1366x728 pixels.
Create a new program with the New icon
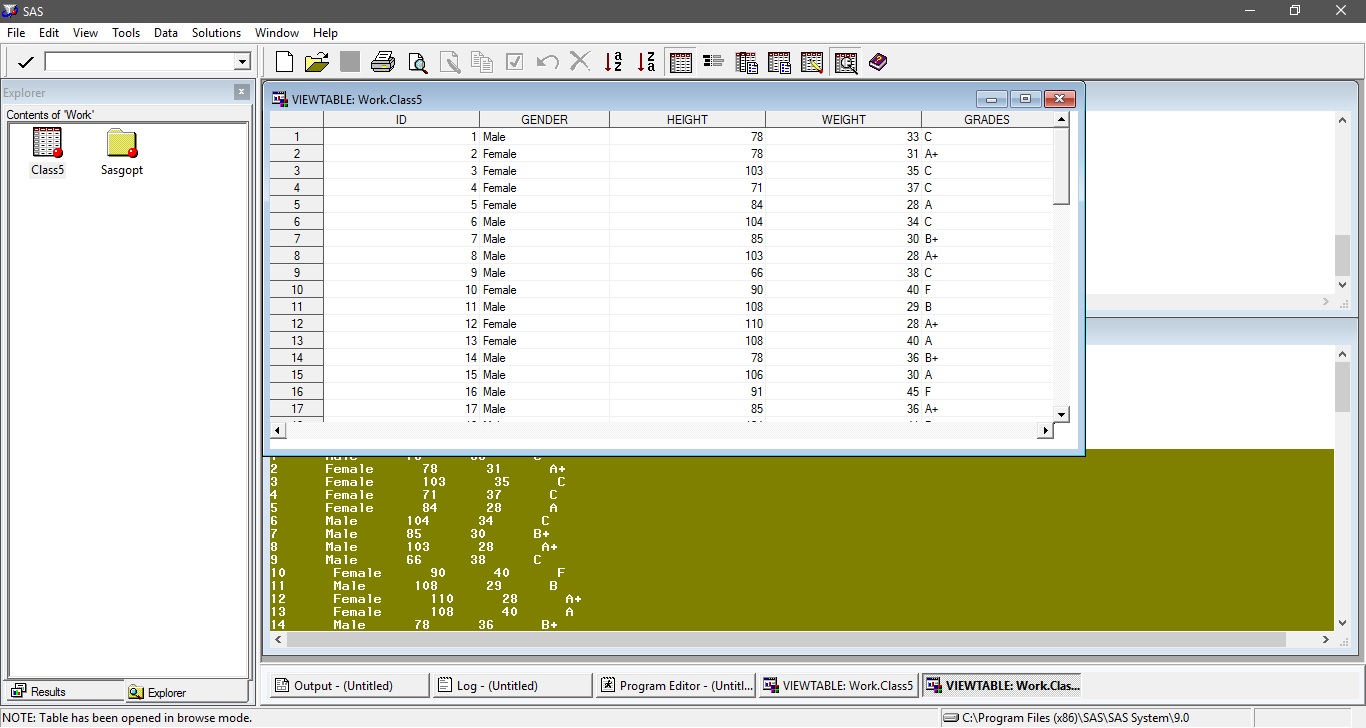click(283, 61)
